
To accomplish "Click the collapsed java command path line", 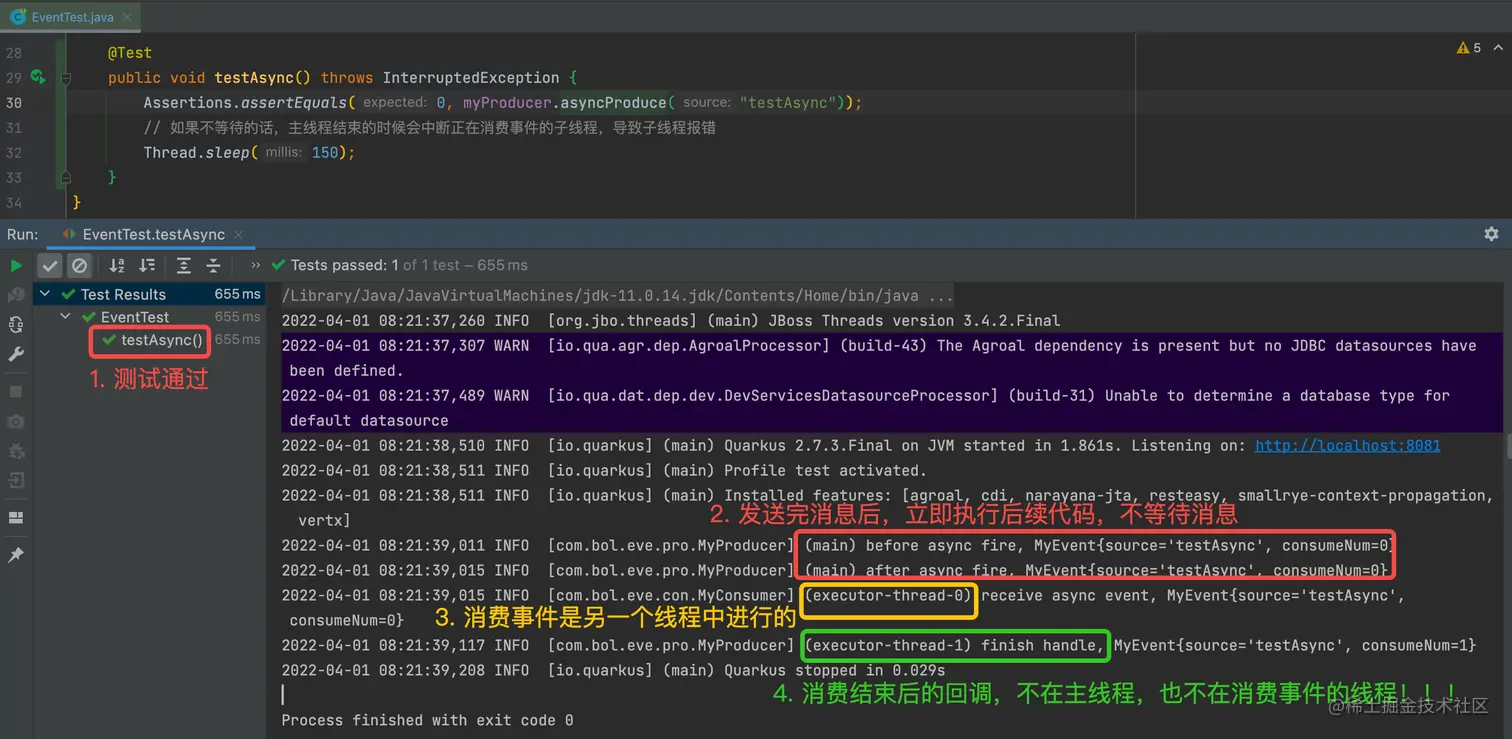I will (617, 295).
